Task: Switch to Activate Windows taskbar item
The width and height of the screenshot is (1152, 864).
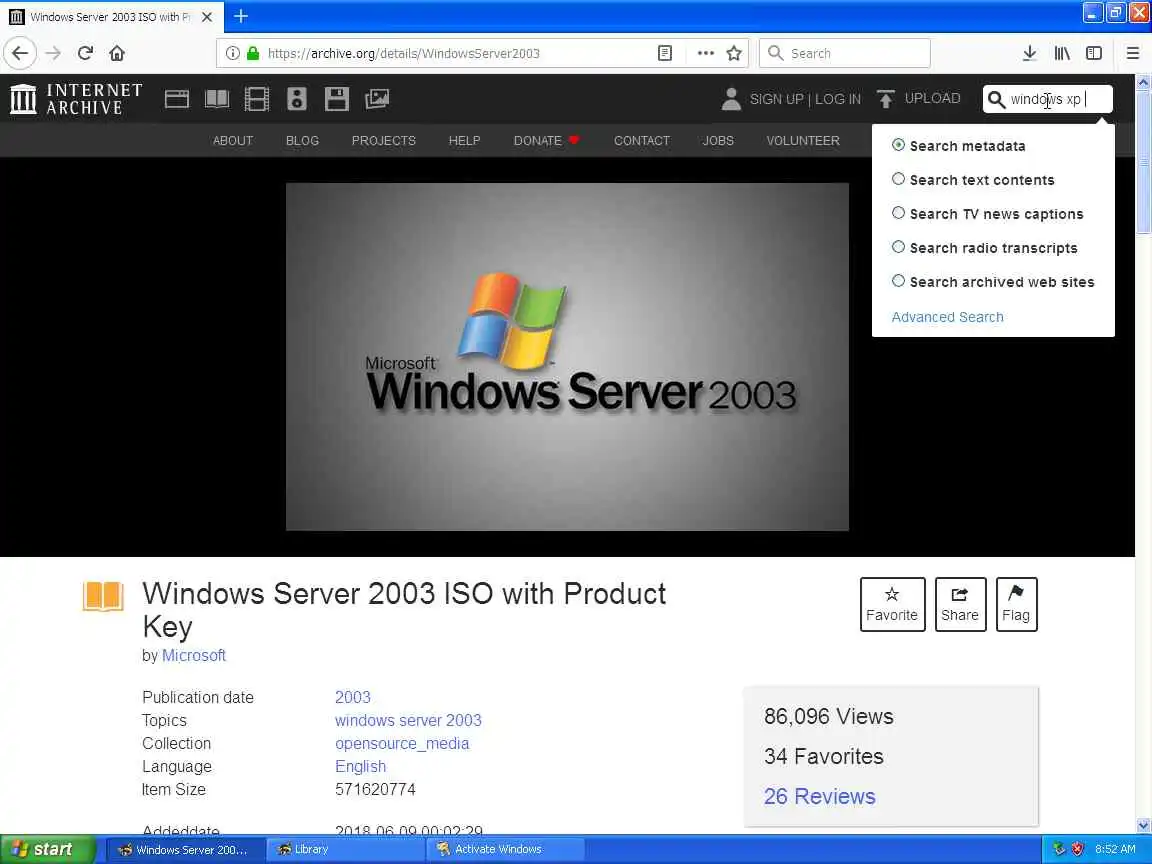Action: (x=505, y=849)
